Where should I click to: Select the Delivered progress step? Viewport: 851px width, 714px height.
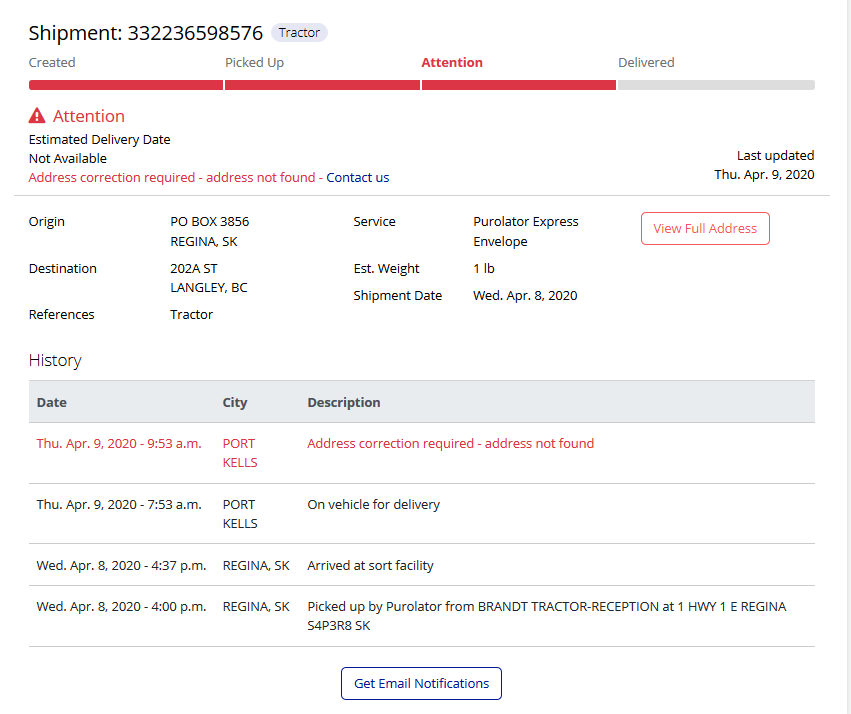point(646,63)
